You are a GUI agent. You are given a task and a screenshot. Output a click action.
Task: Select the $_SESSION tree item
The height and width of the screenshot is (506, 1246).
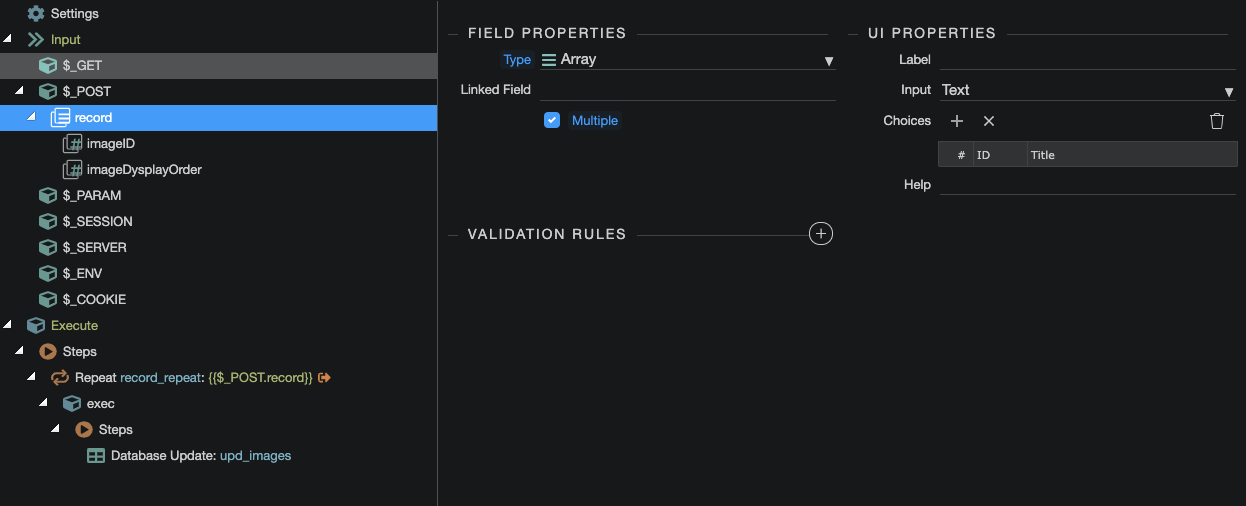97,222
